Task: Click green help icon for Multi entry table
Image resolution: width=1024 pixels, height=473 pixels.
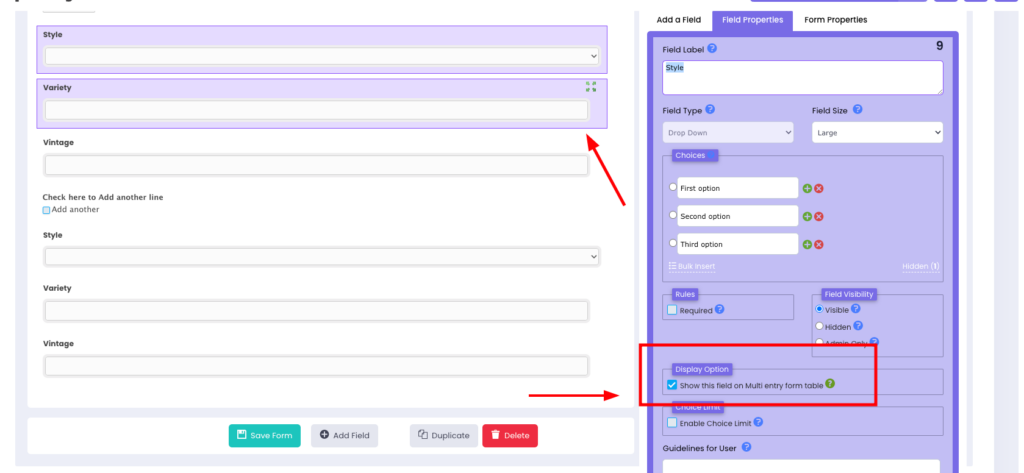Action: [831, 385]
